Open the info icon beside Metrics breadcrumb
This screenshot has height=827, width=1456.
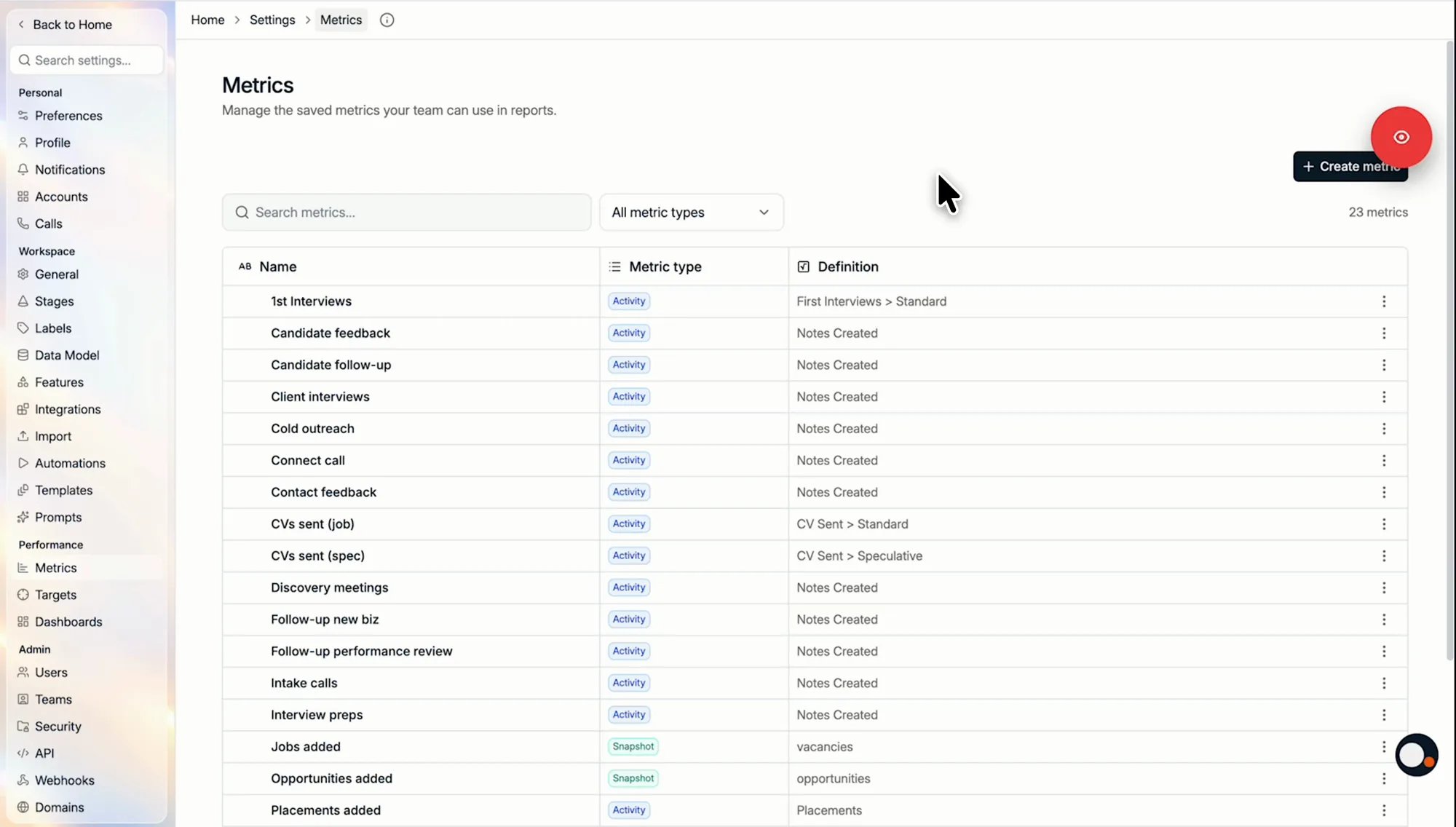(387, 20)
